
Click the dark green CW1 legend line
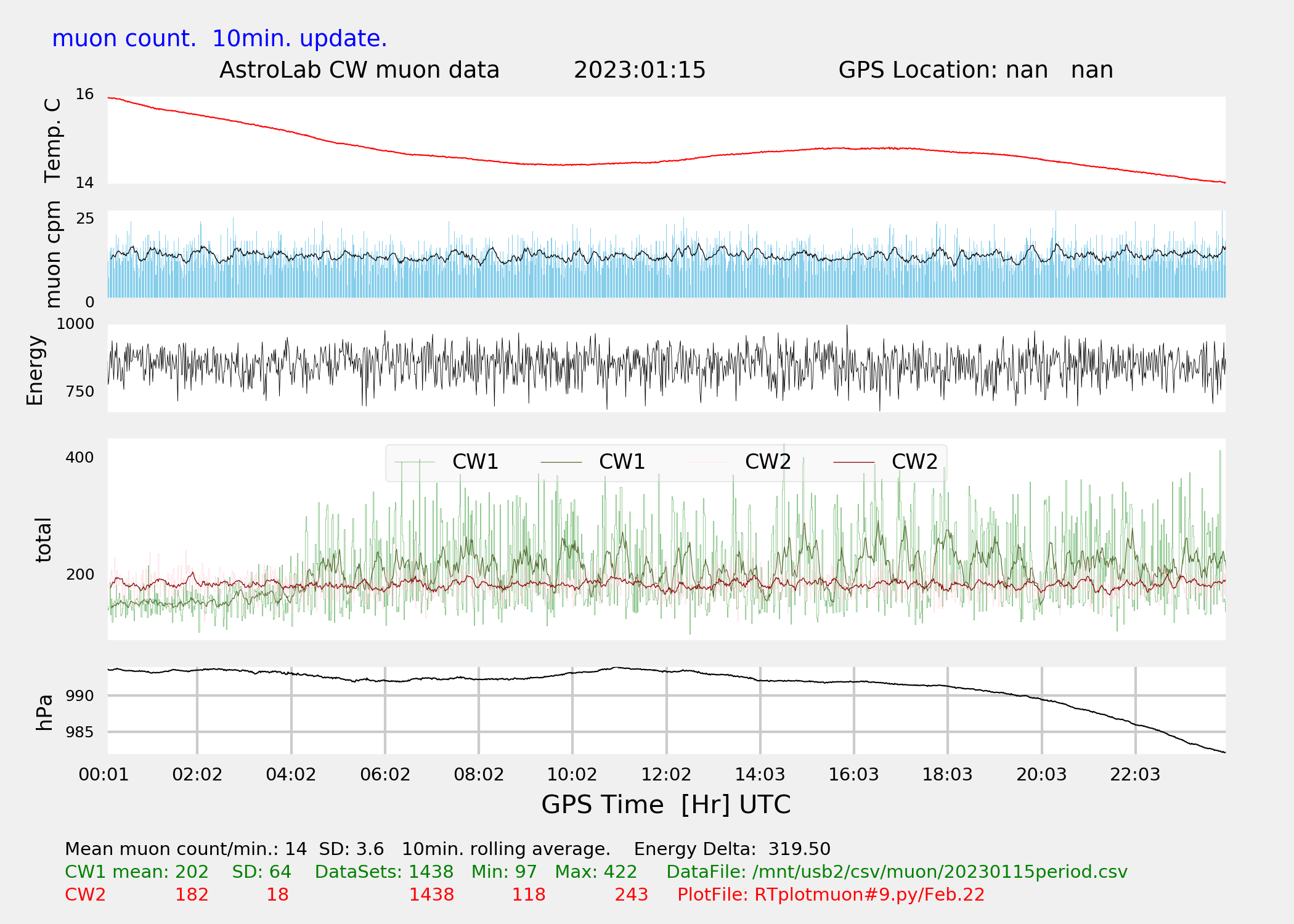[561, 462]
